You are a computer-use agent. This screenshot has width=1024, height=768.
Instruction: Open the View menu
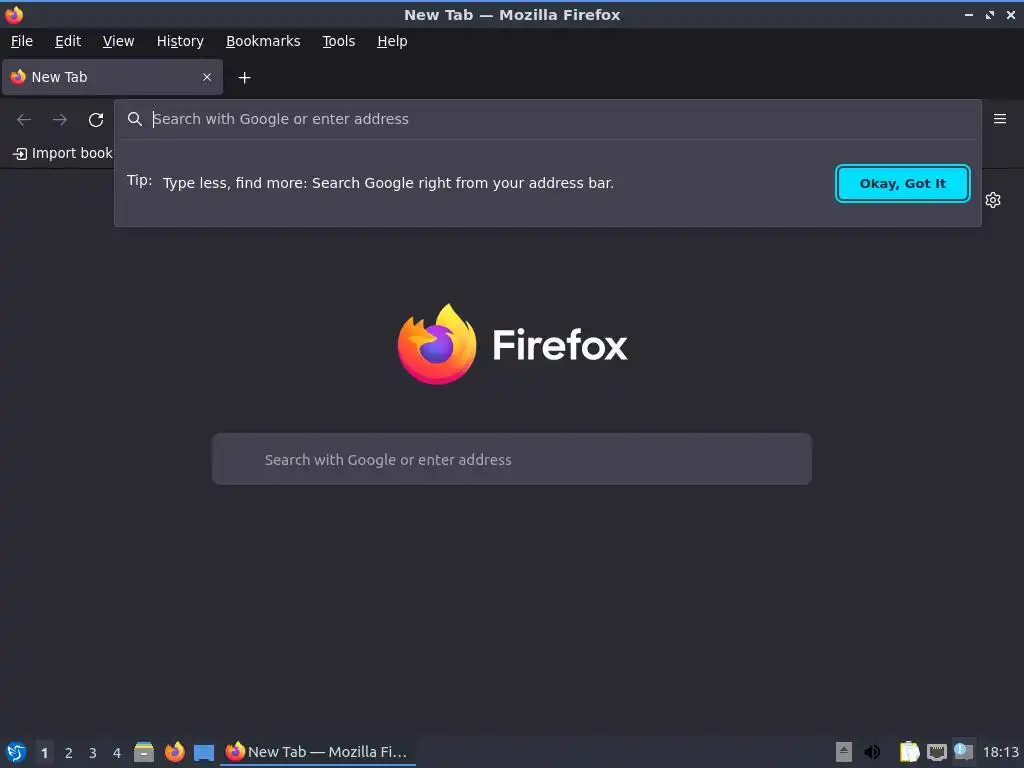coord(118,41)
